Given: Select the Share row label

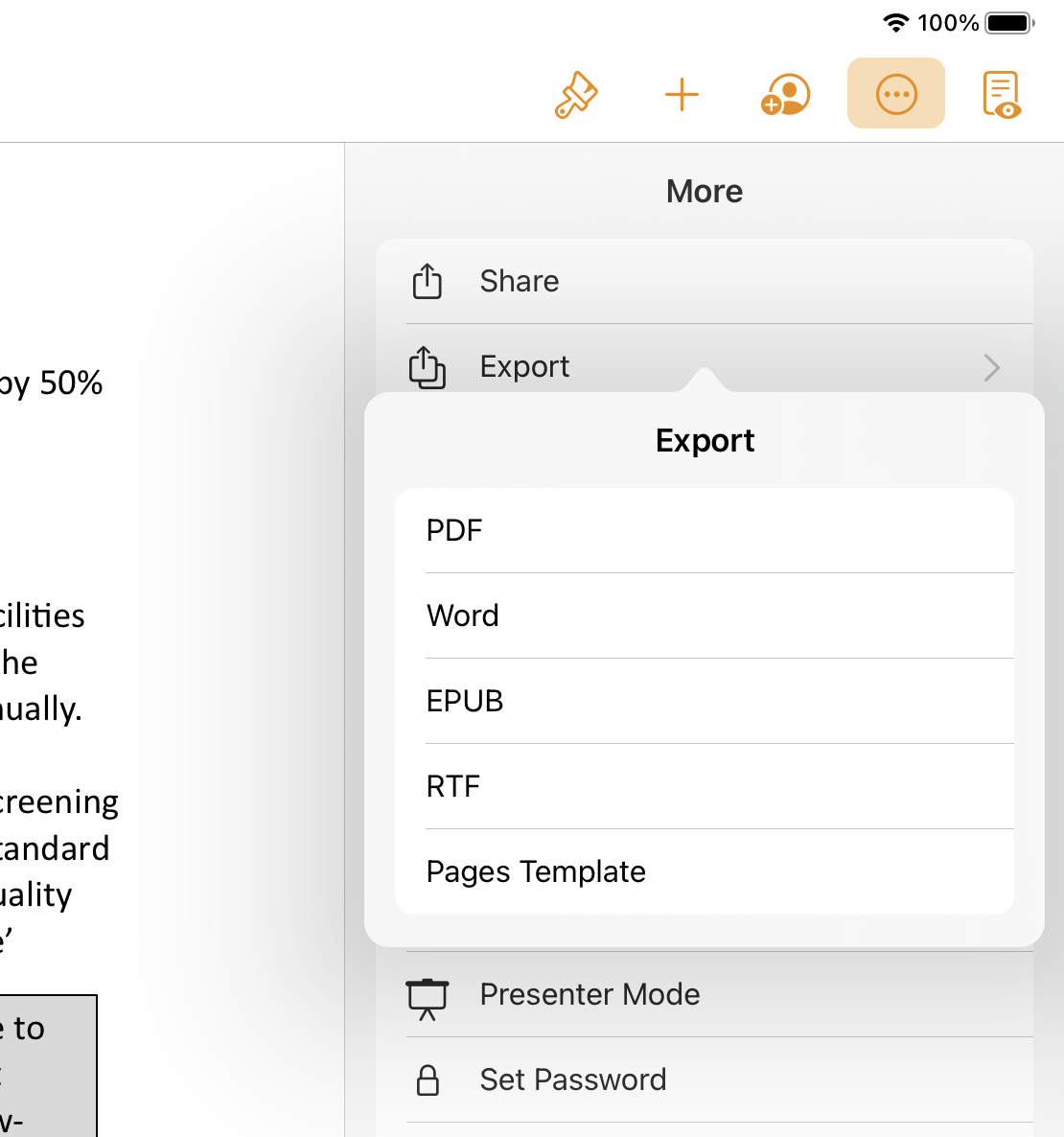Looking at the screenshot, I should (x=520, y=281).
